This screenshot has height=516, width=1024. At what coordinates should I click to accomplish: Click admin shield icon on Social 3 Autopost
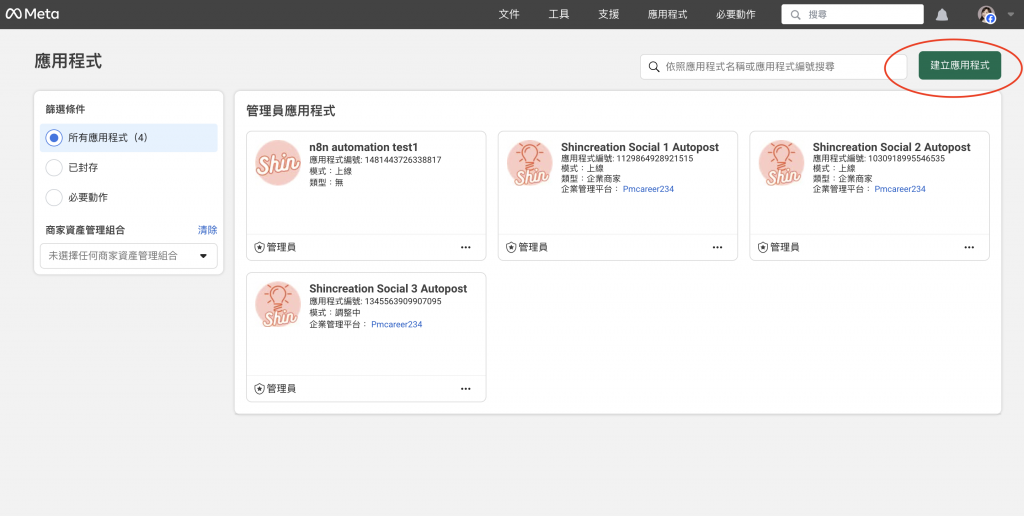point(259,389)
